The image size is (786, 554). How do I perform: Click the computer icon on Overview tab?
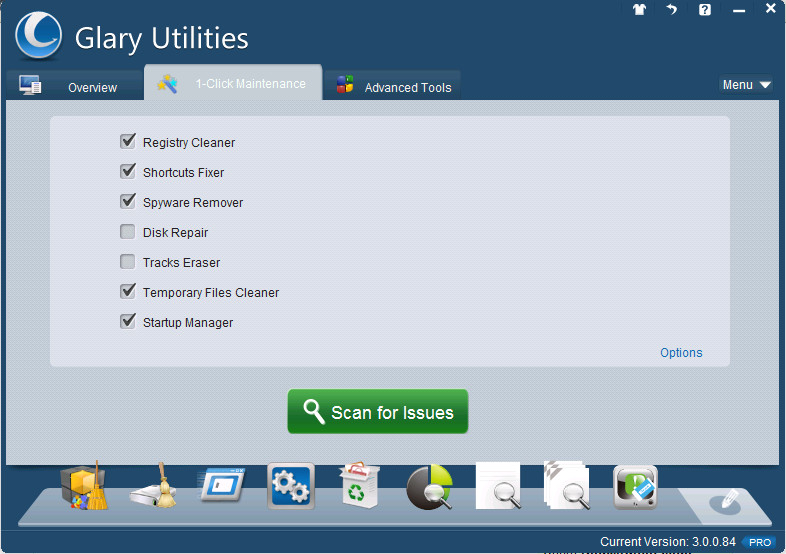pyautogui.click(x=30, y=85)
